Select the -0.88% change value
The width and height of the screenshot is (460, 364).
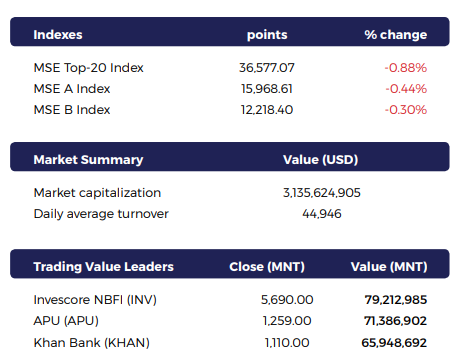(406, 68)
